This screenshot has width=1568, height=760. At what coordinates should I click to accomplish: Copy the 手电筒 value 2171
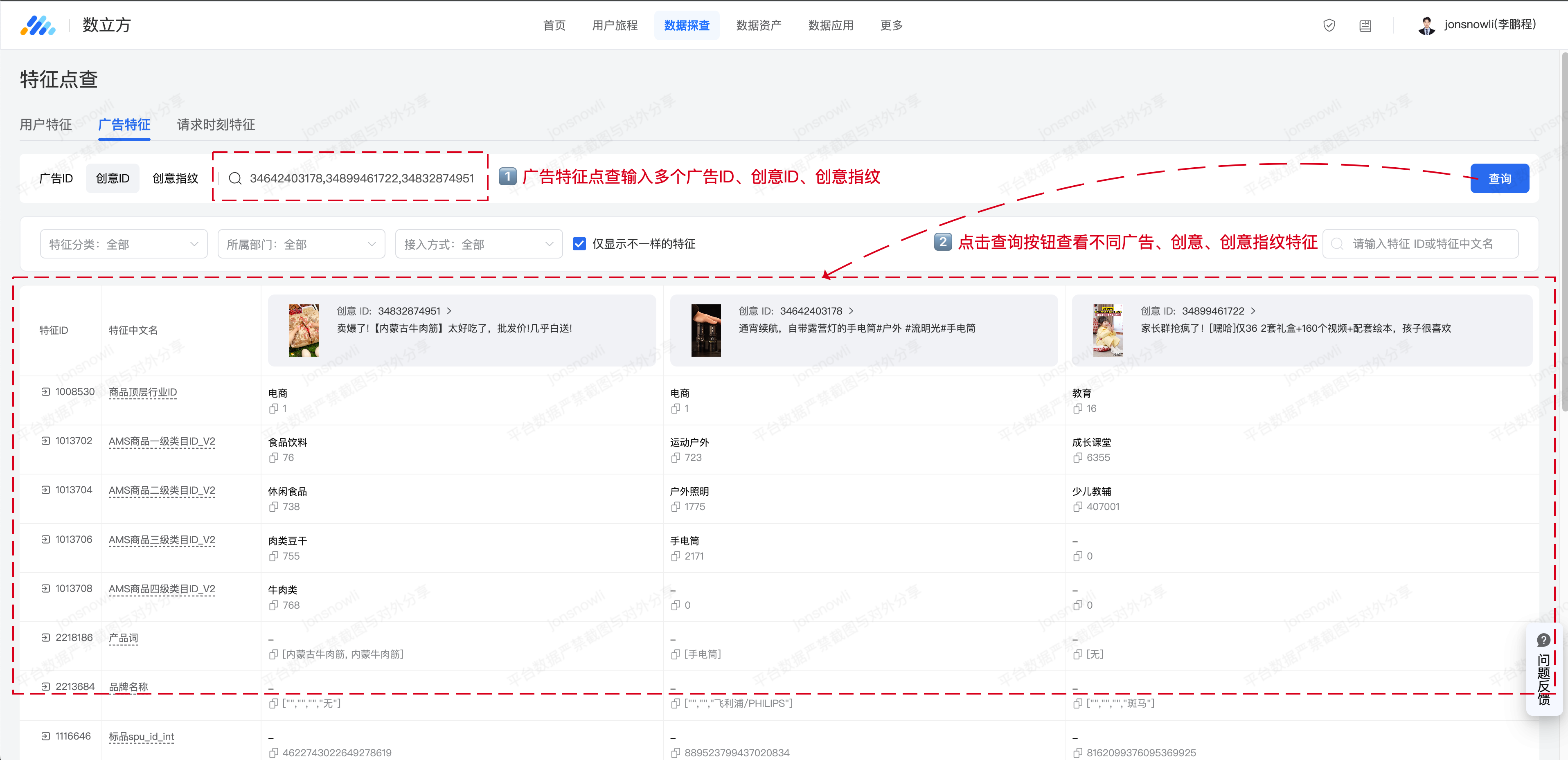point(676,556)
